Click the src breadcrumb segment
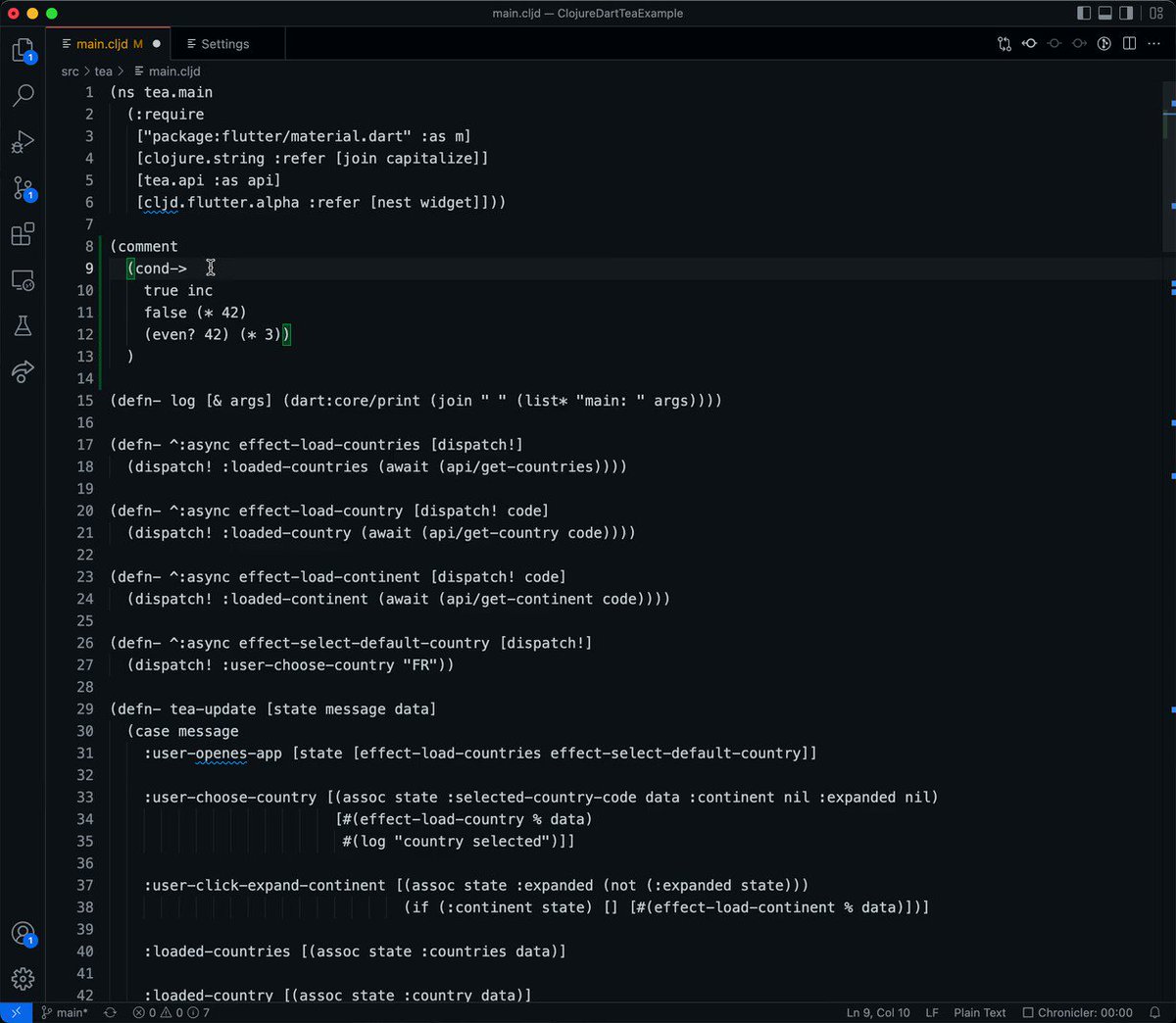 [x=70, y=72]
